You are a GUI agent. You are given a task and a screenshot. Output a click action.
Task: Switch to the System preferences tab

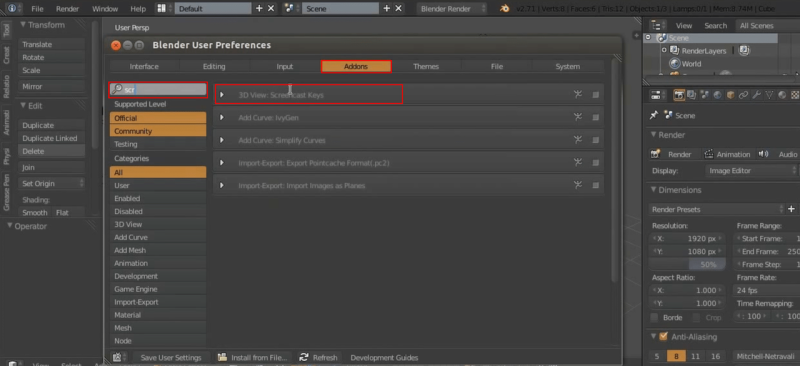click(x=568, y=66)
